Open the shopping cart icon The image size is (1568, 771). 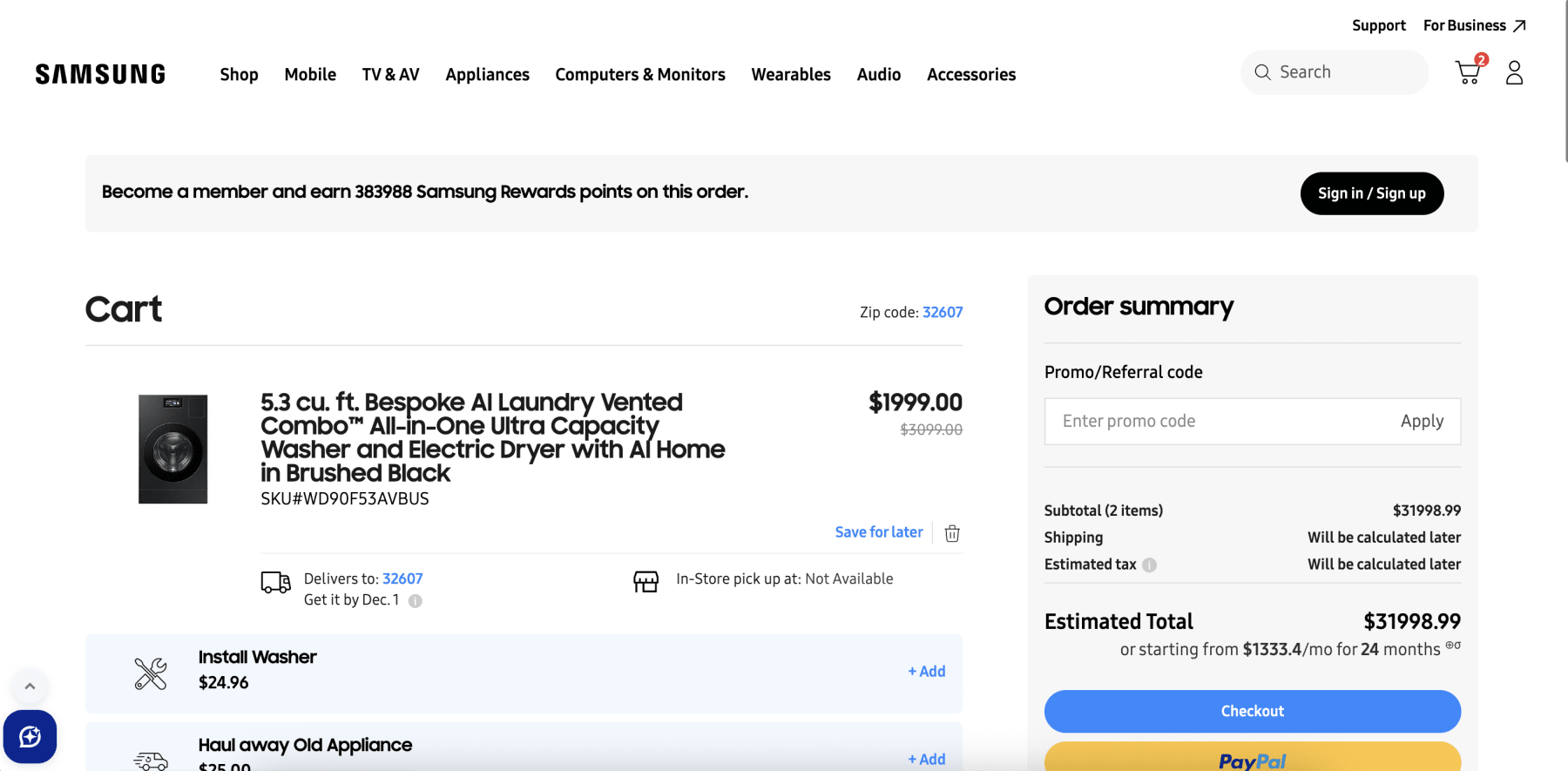pos(1467,73)
